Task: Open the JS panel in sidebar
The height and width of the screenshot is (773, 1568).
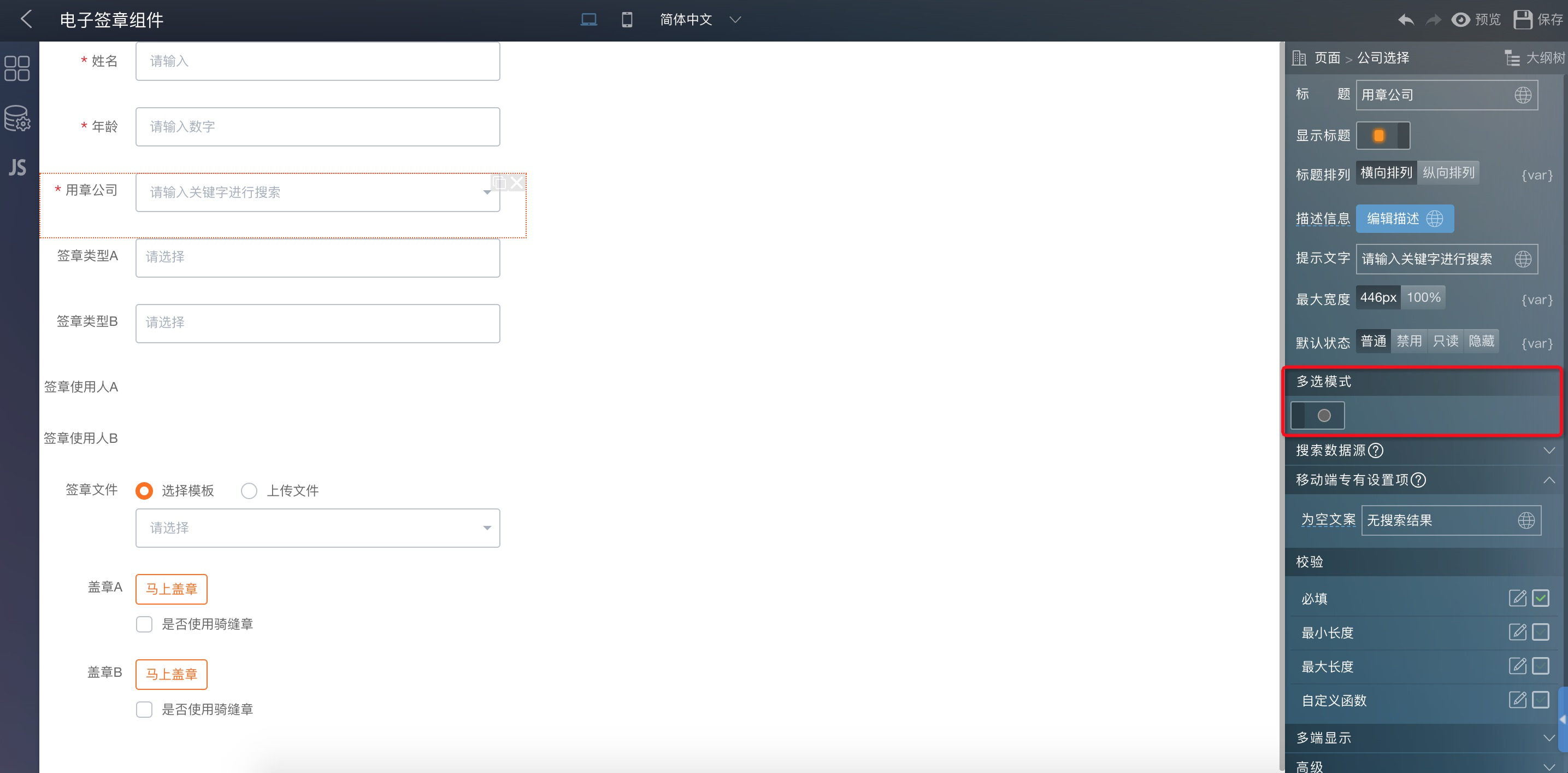Action: coord(17,167)
